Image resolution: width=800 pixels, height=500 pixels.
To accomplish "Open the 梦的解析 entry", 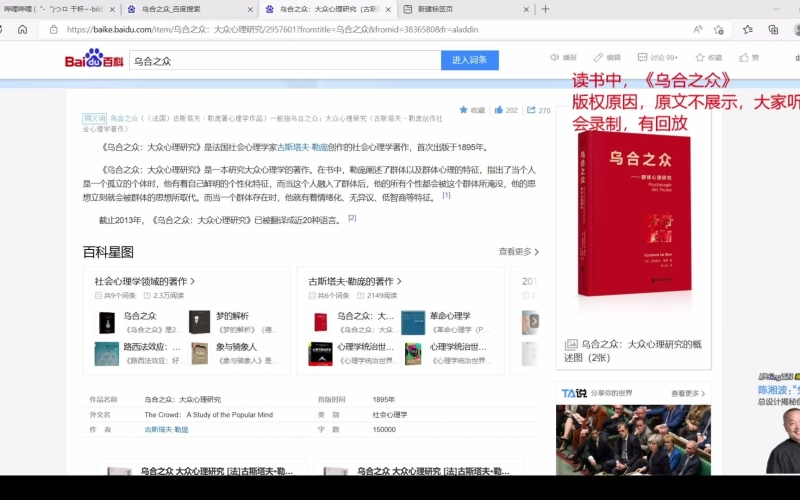I will pyautogui.click(x=232, y=316).
